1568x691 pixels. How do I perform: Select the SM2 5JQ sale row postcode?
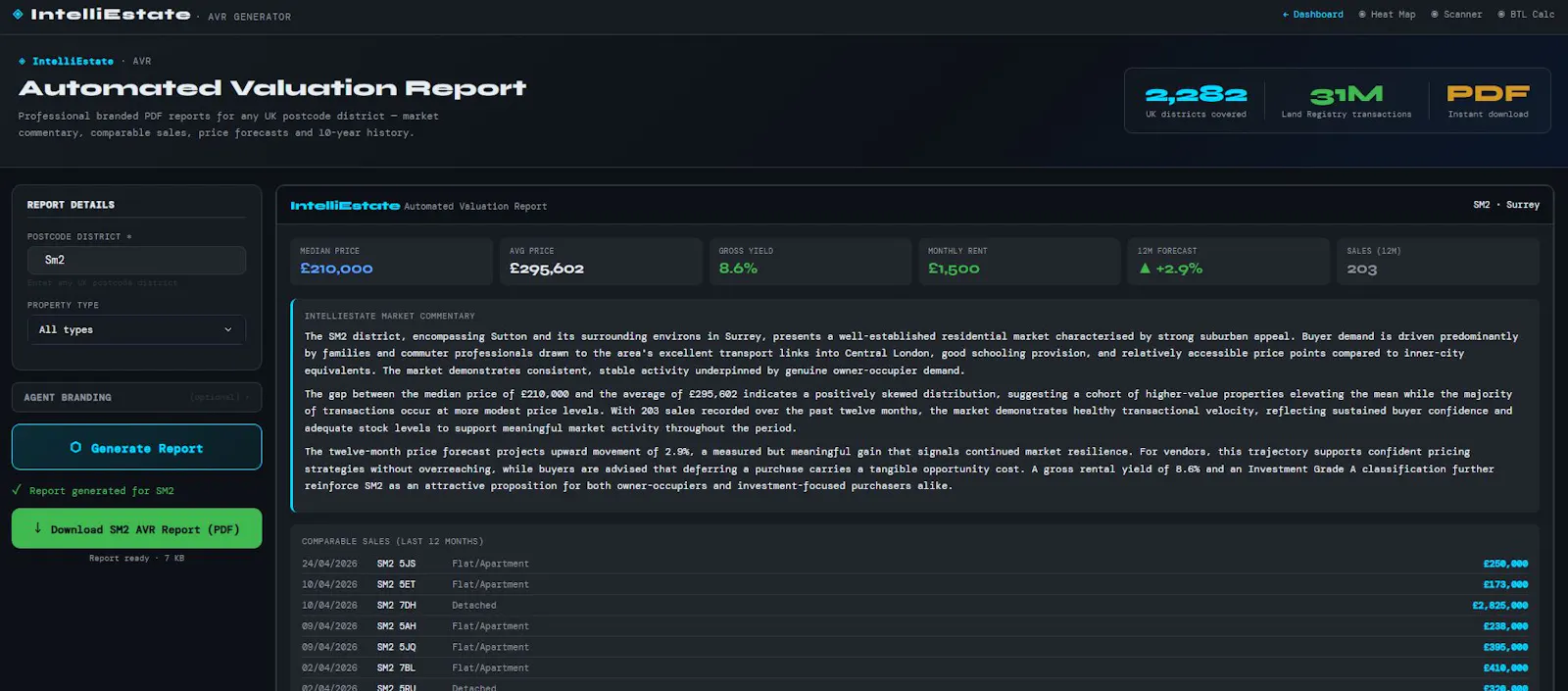pyautogui.click(x=396, y=647)
